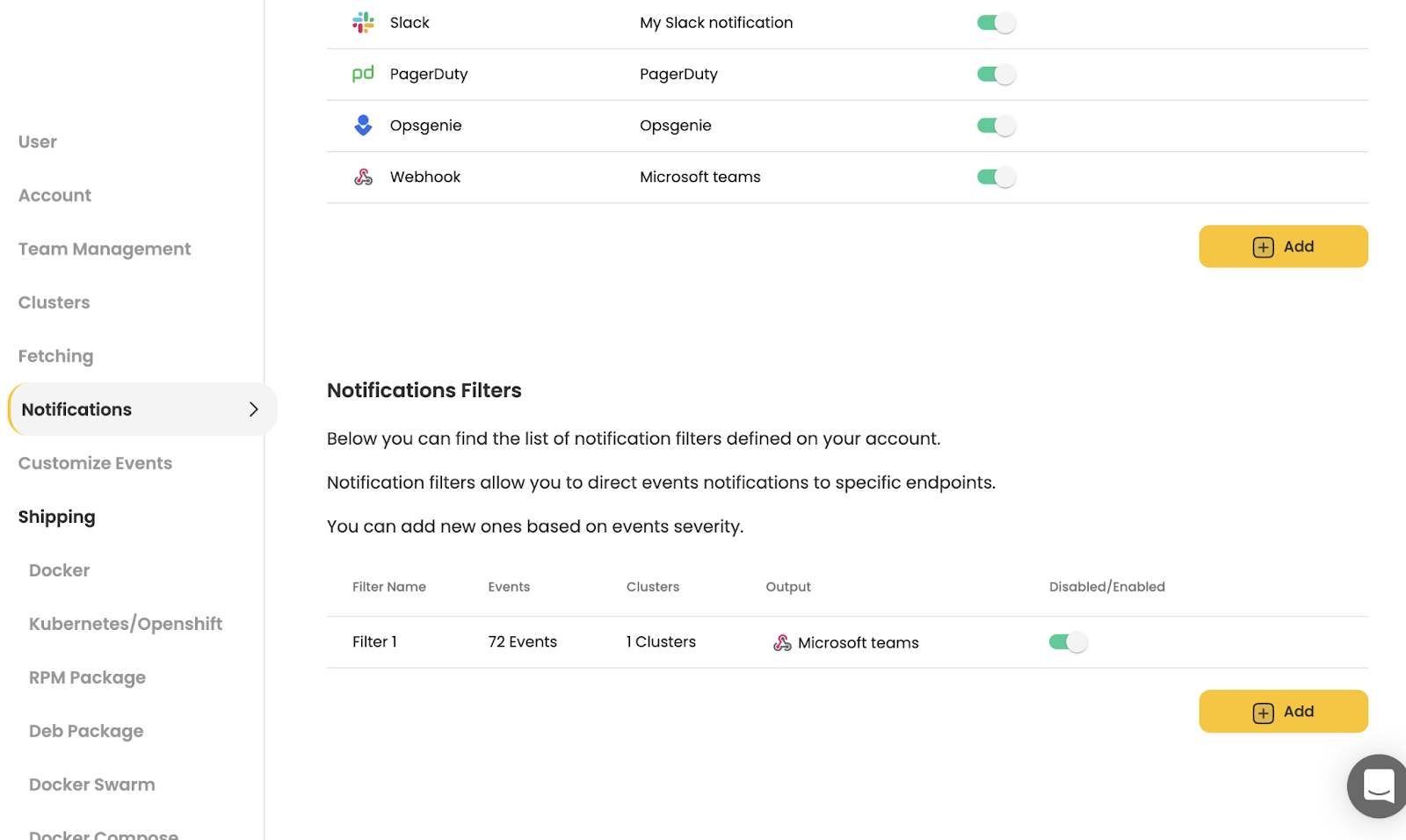Open the Clusters settings page

pos(54,303)
